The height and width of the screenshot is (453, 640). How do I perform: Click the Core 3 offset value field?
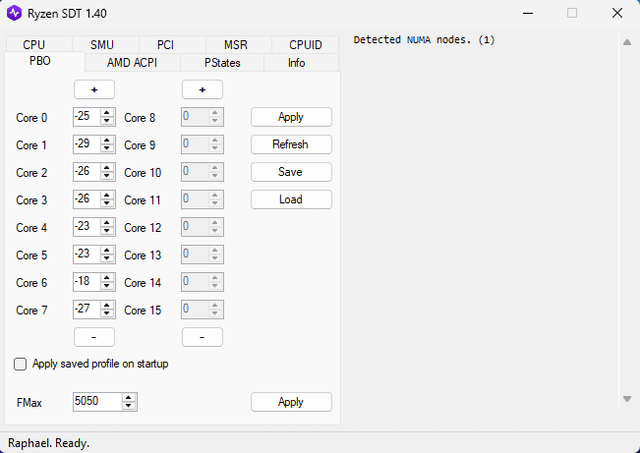pos(87,200)
